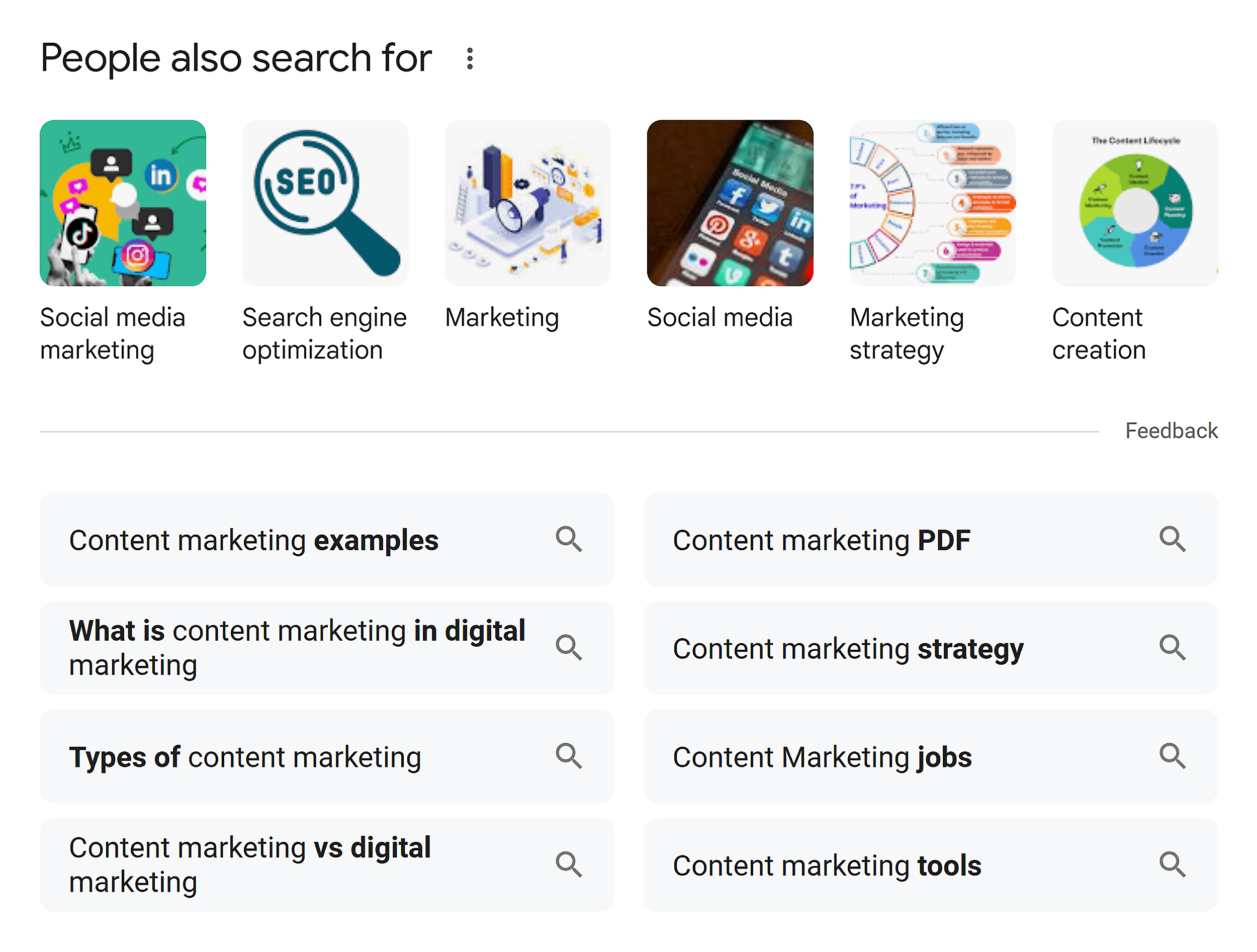Click the search icon for Content marketing tools

[x=1173, y=865]
